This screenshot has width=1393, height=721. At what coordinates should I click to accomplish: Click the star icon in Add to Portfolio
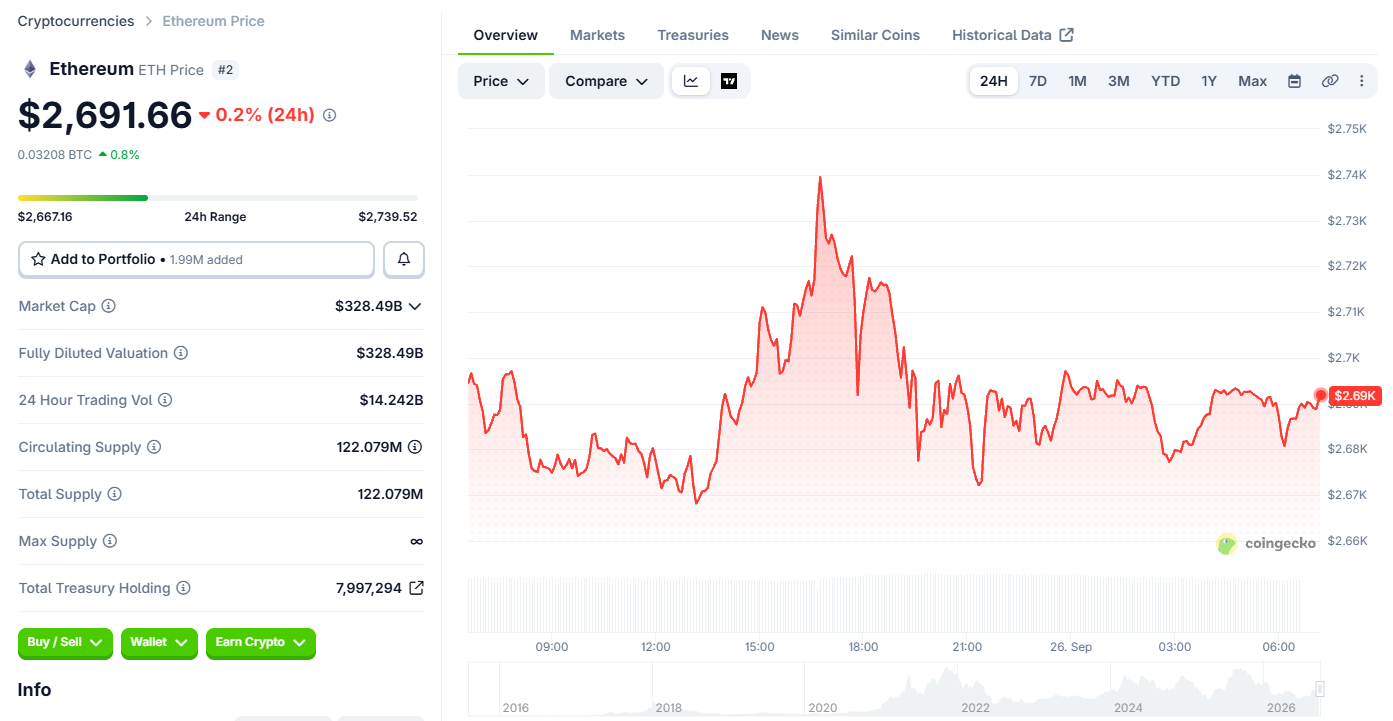point(38,259)
